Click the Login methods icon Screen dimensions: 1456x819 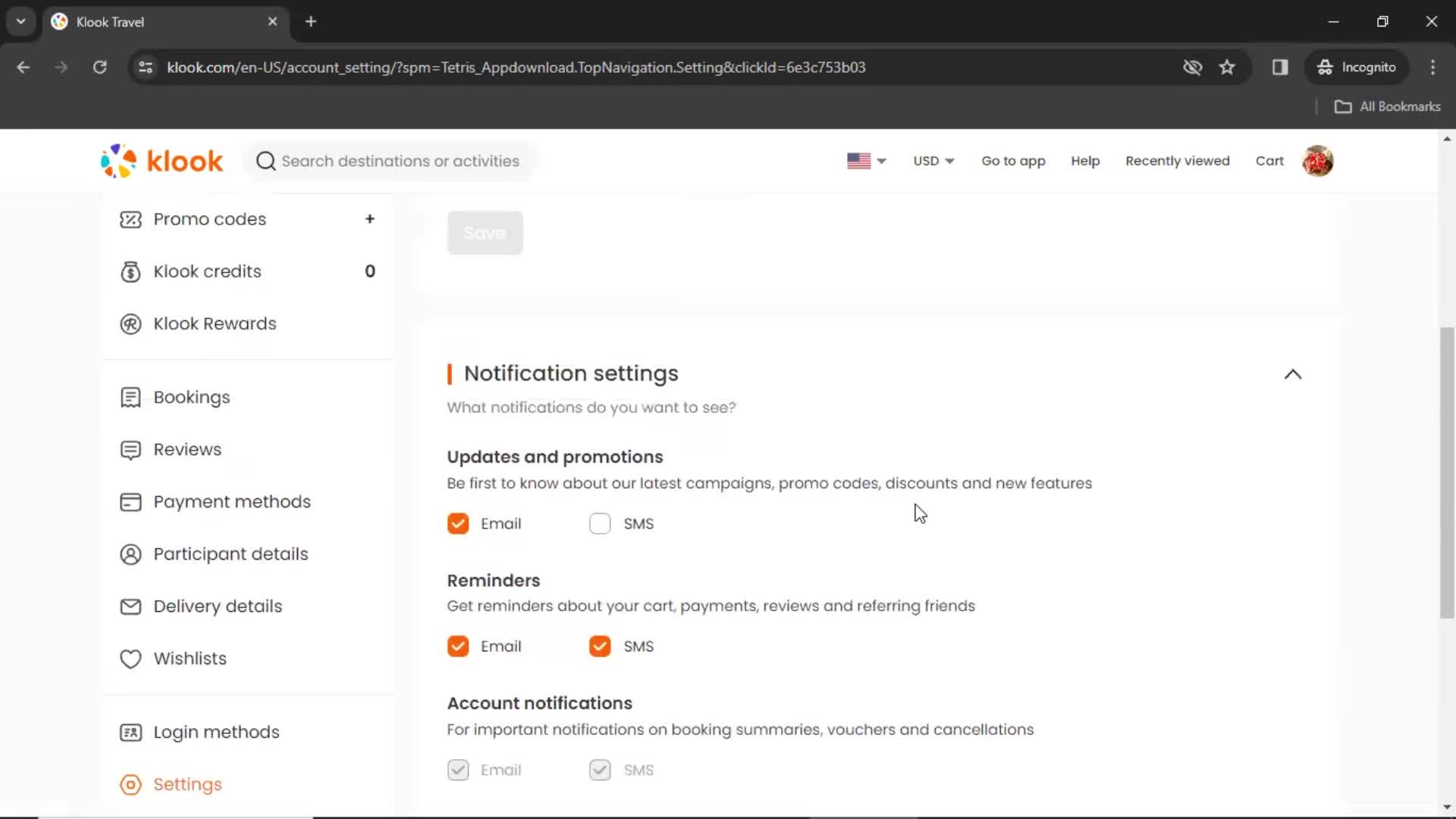click(130, 733)
